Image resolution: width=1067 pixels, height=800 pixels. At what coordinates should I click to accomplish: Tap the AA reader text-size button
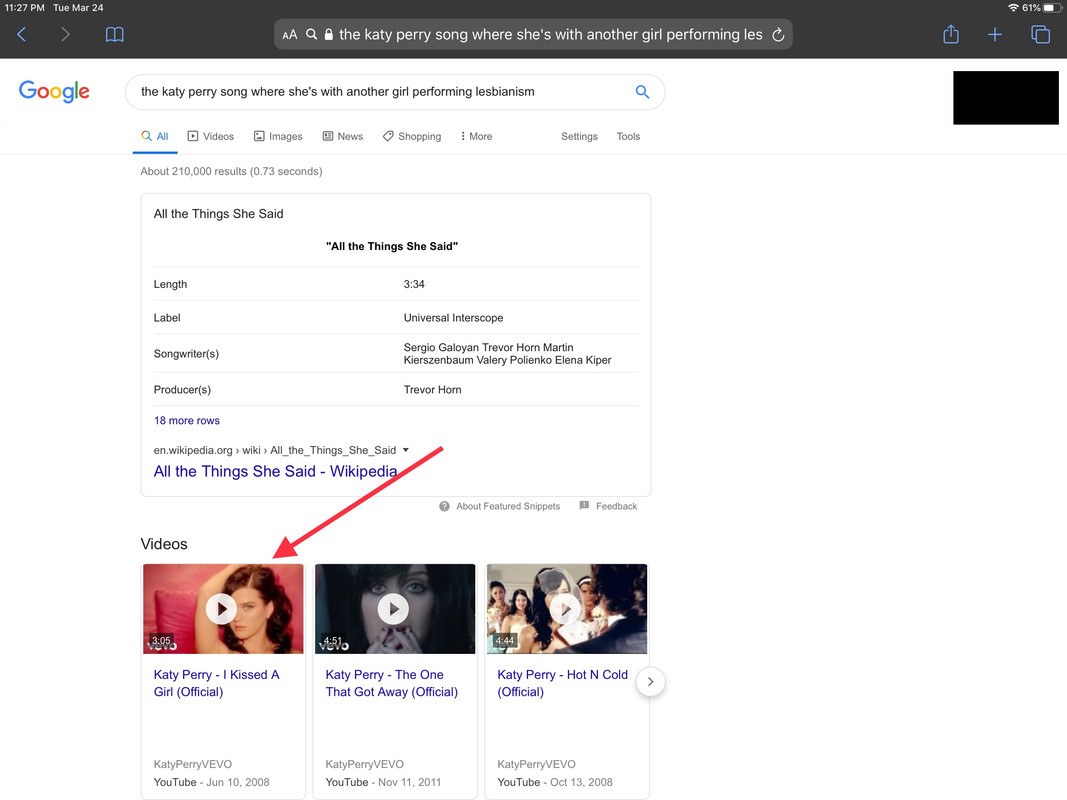[x=290, y=35]
